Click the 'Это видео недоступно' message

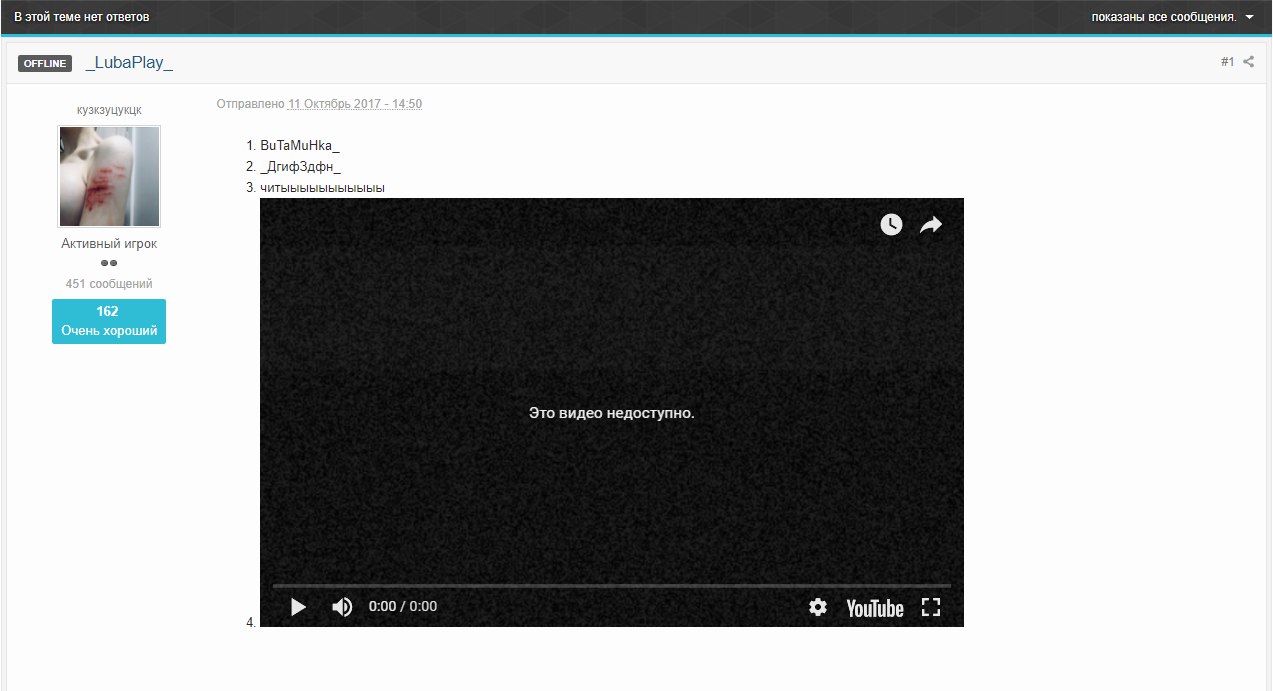pos(611,413)
